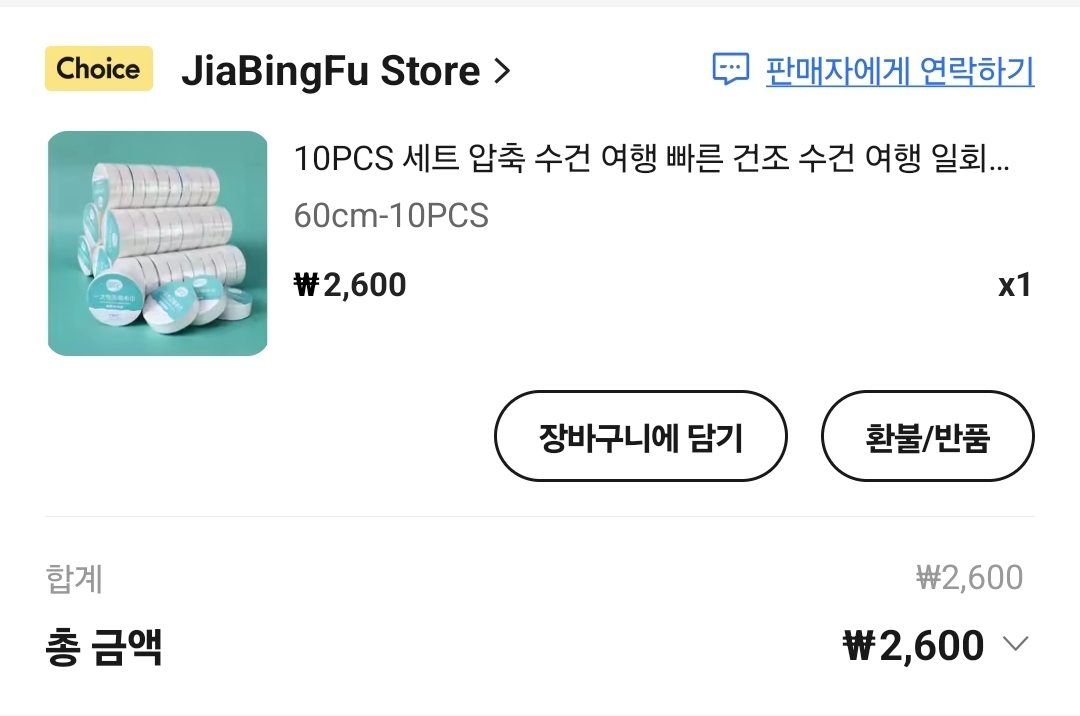Show details from bold total ₩2,600

913,646
